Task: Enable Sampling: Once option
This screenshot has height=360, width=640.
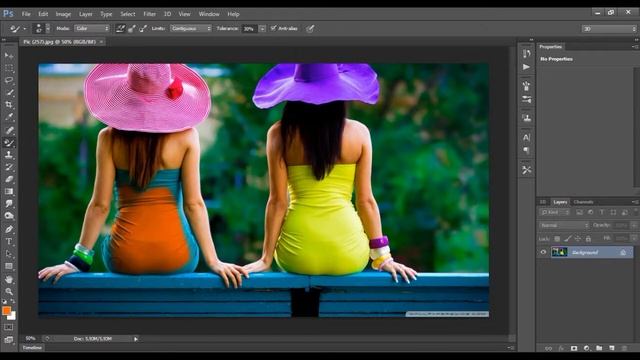Action: [131, 29]
